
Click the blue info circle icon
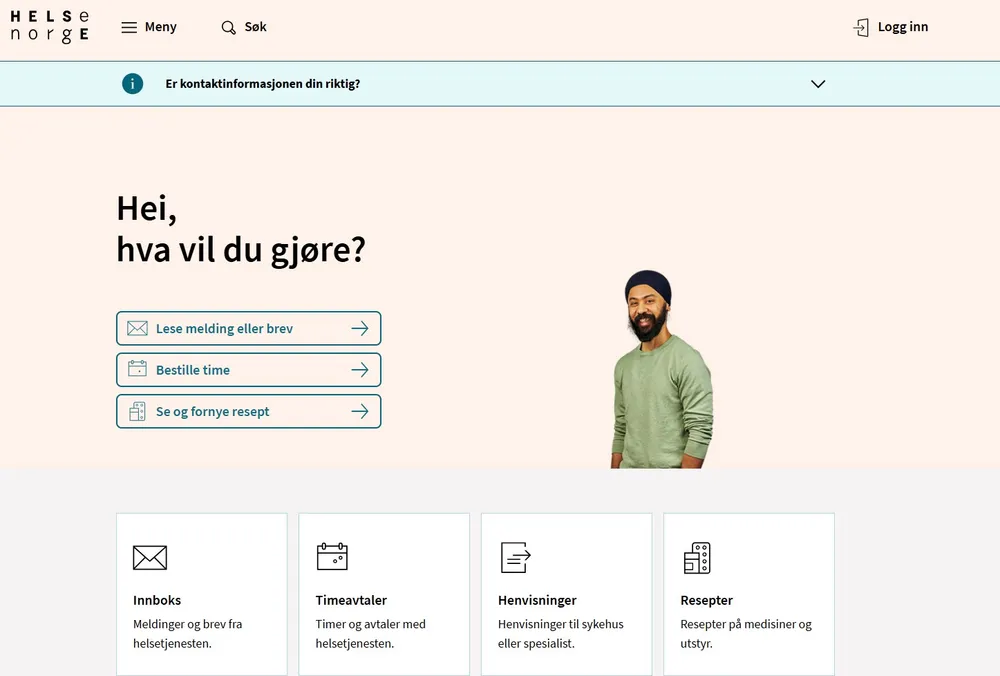(133, 84)
